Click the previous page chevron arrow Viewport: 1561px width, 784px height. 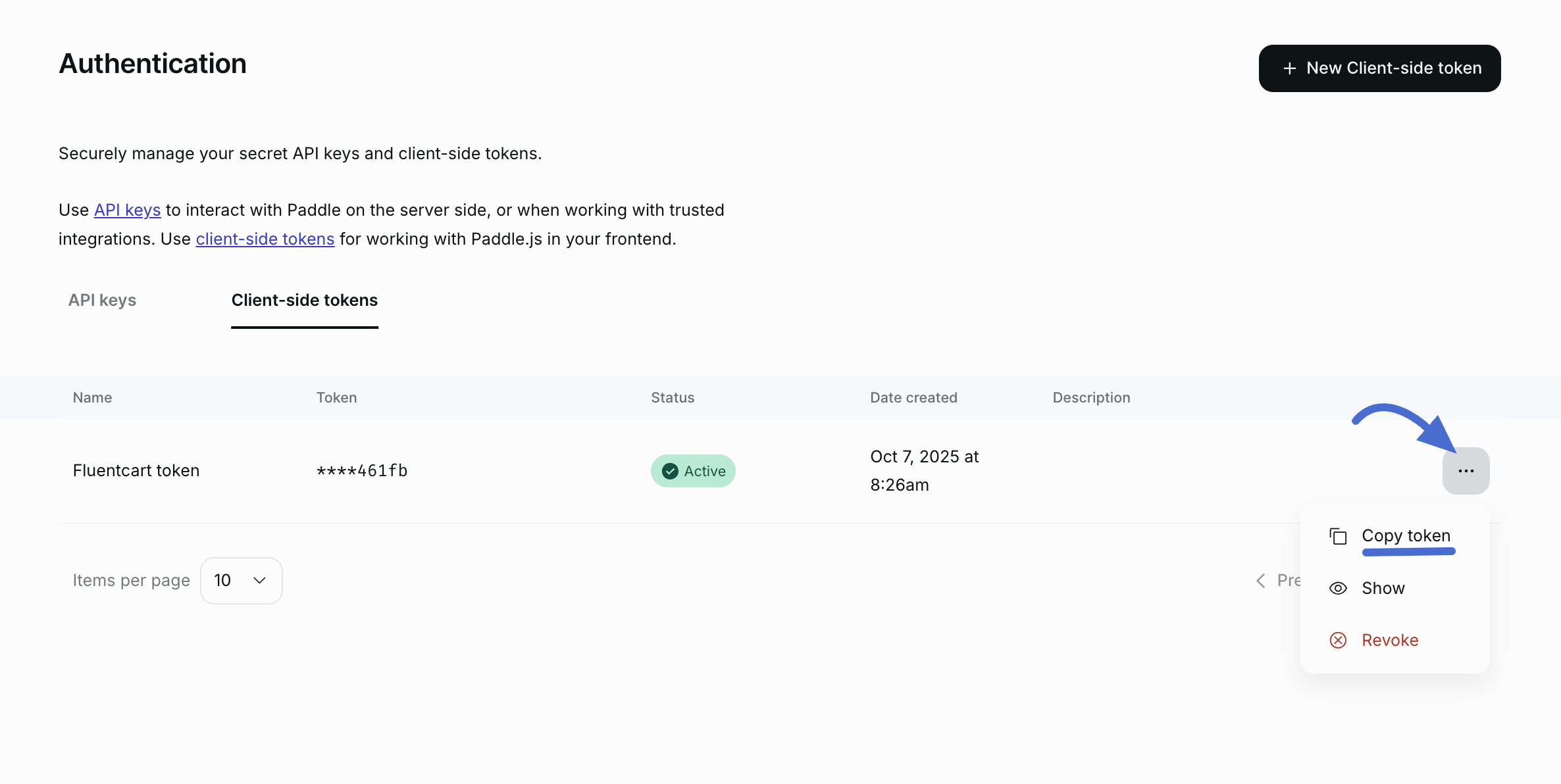[x=1260, y=580]
